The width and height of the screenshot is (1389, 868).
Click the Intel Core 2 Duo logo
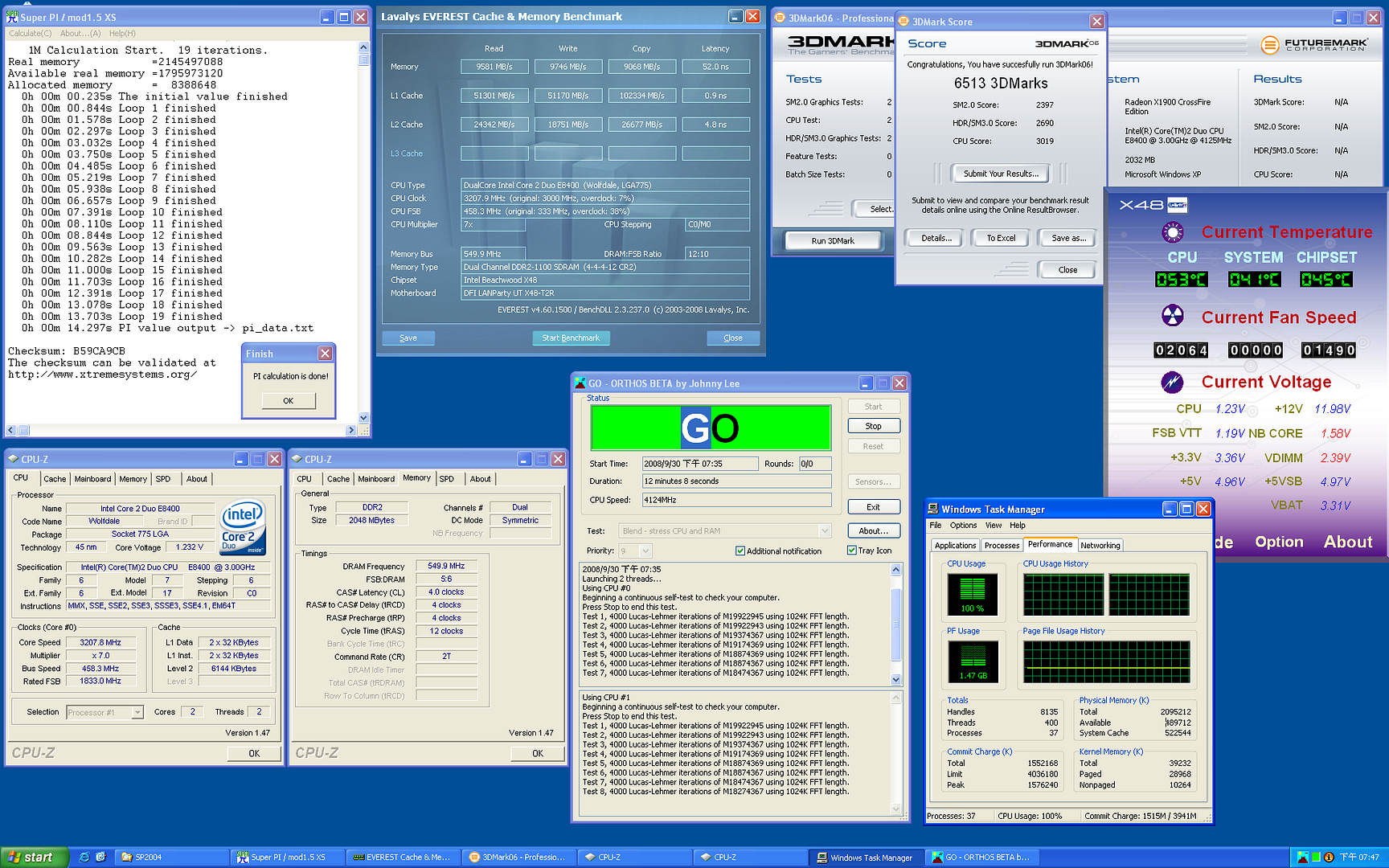pos(242,527)
